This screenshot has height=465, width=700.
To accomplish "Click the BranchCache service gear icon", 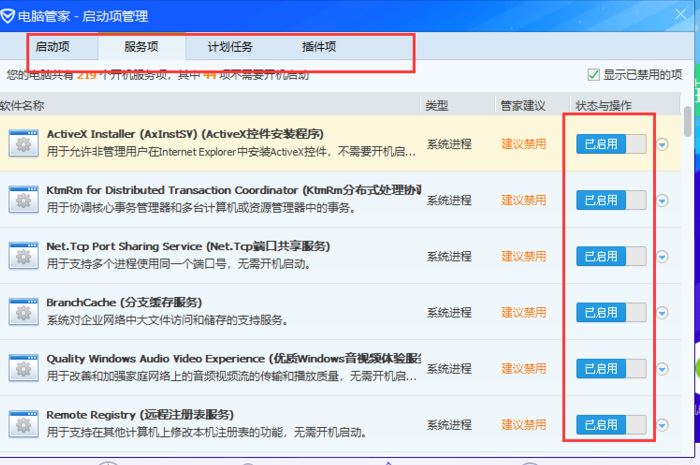I will 22,311.
